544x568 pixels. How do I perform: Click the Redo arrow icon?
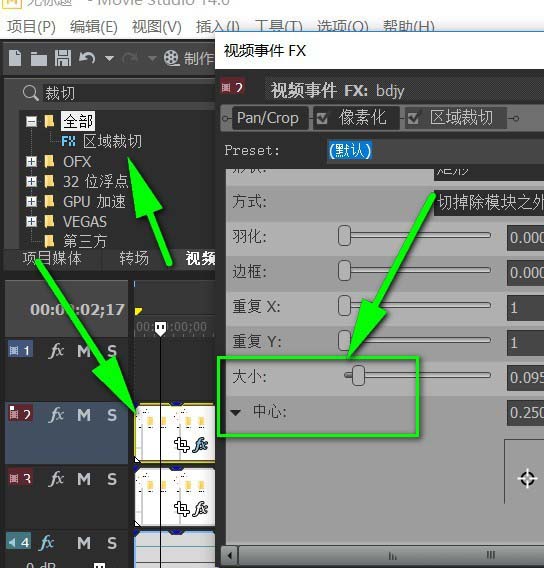[130, 58]
